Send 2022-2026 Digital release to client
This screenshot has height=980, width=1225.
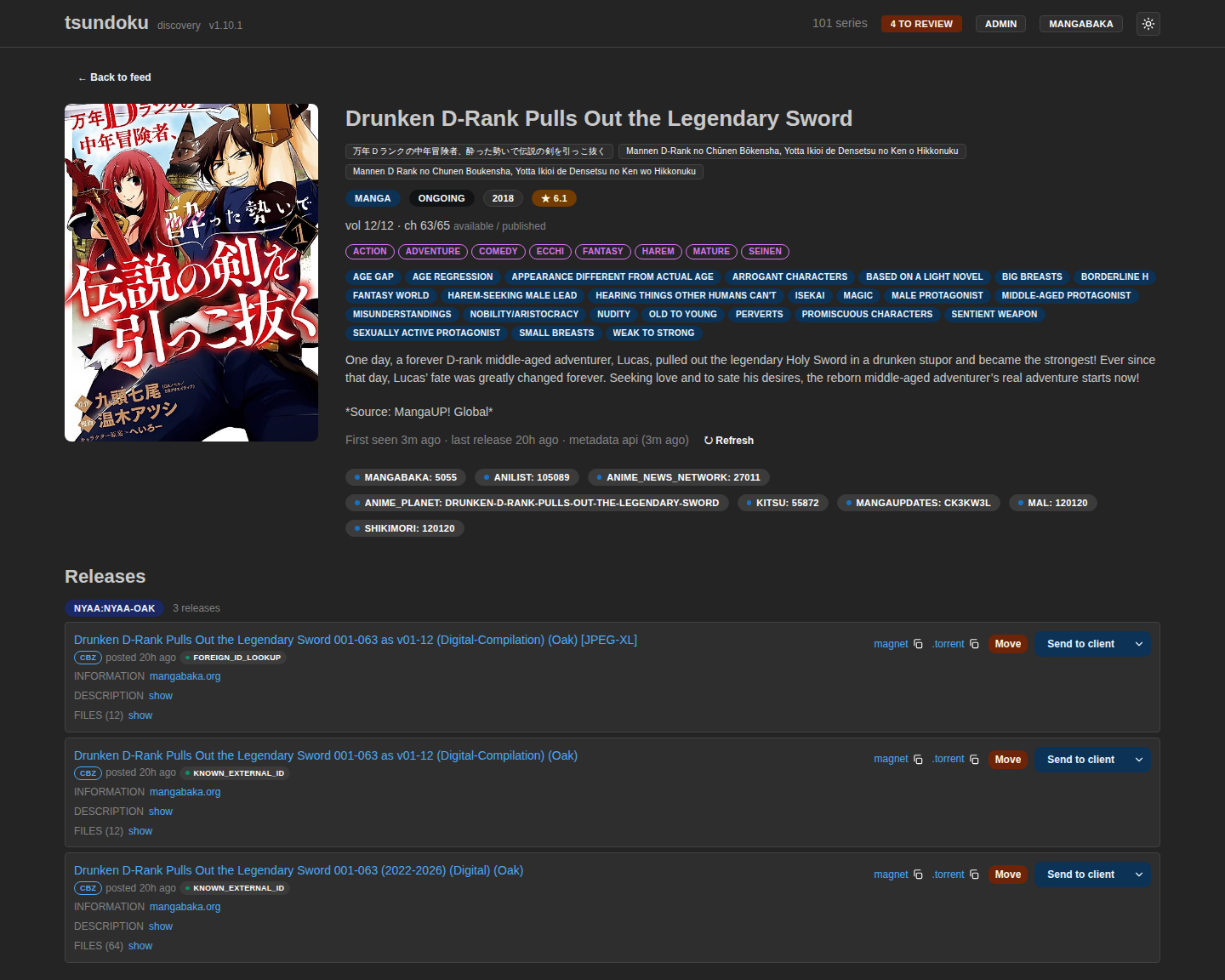[x=1080, y=875]
